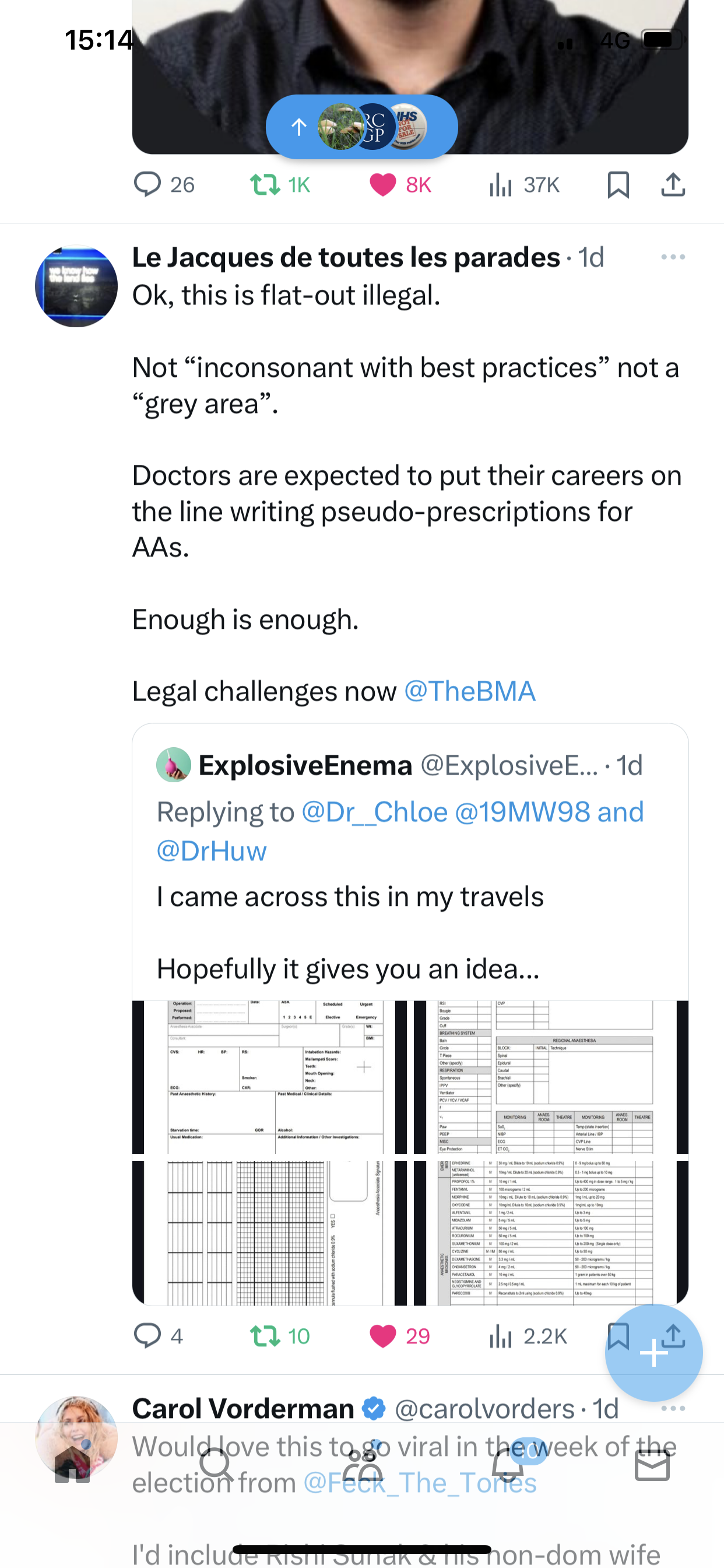Share the top tweet
The image size is (724, 1568).
tap(673, 184)
